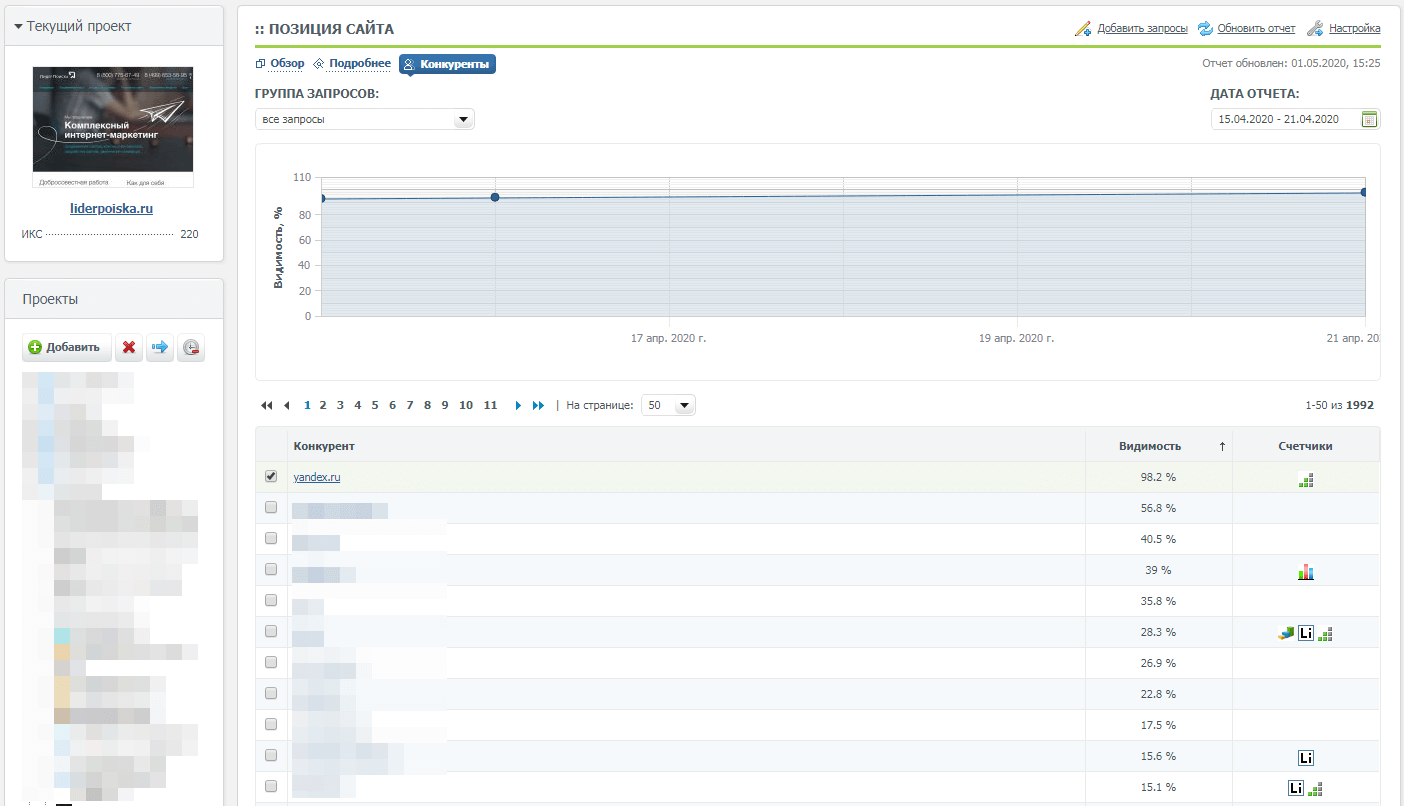The height and width of the screenshot is (806, 1404).
Task: Check the competitor with 35.8 % visibility
Action: [271, 600]
